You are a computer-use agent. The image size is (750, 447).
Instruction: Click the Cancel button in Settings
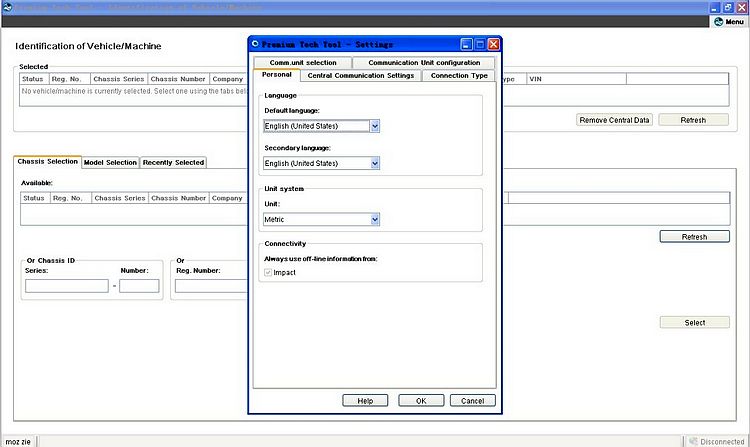click(x=473, y=401)
